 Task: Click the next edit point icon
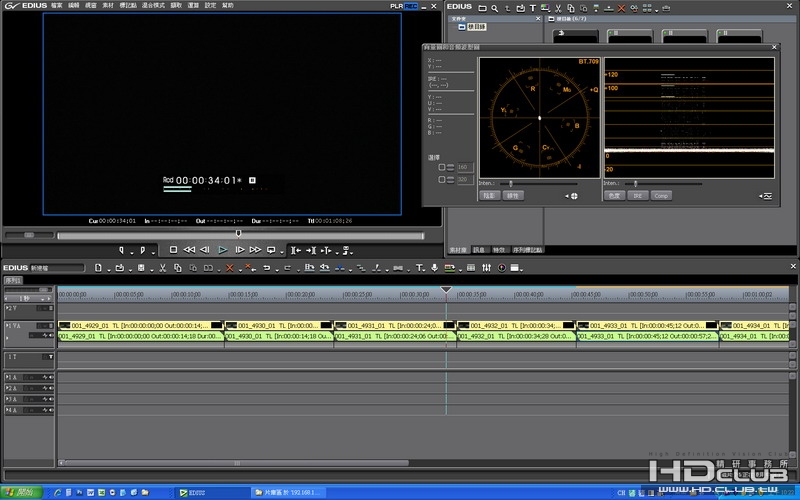(311, 251)
